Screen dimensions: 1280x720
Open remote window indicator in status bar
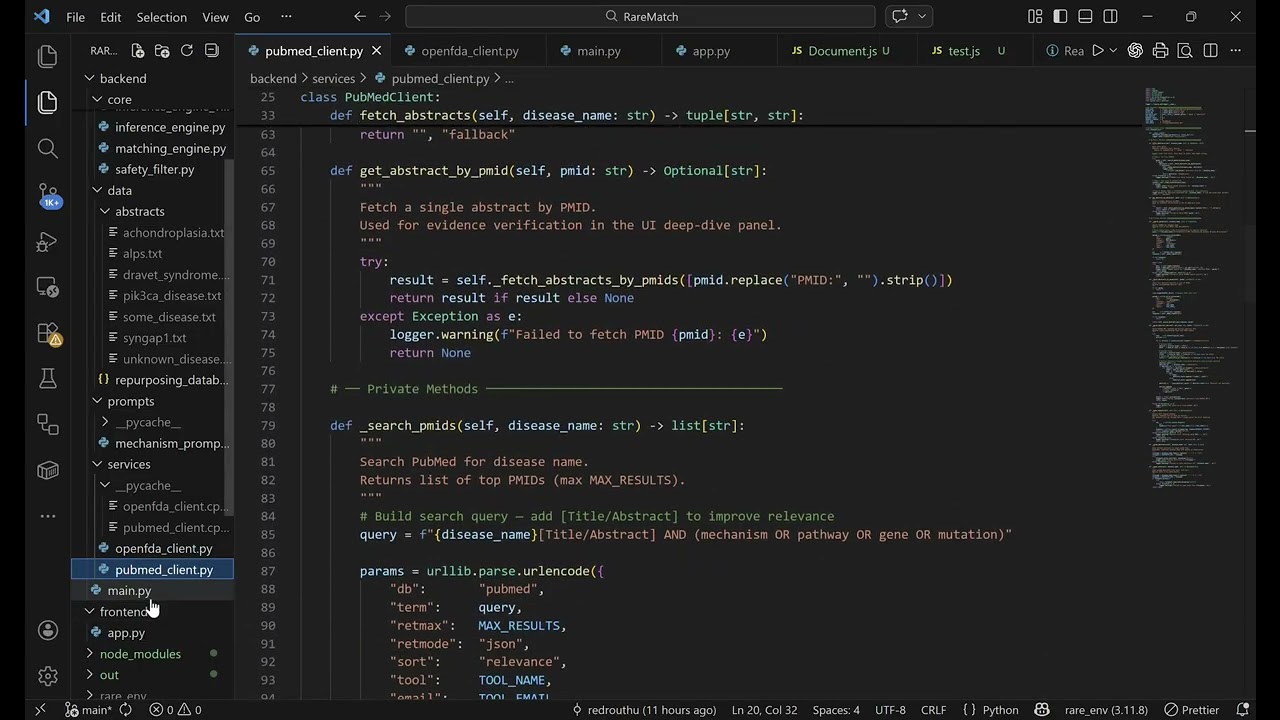pyautogui.click(x=40, y=710)
